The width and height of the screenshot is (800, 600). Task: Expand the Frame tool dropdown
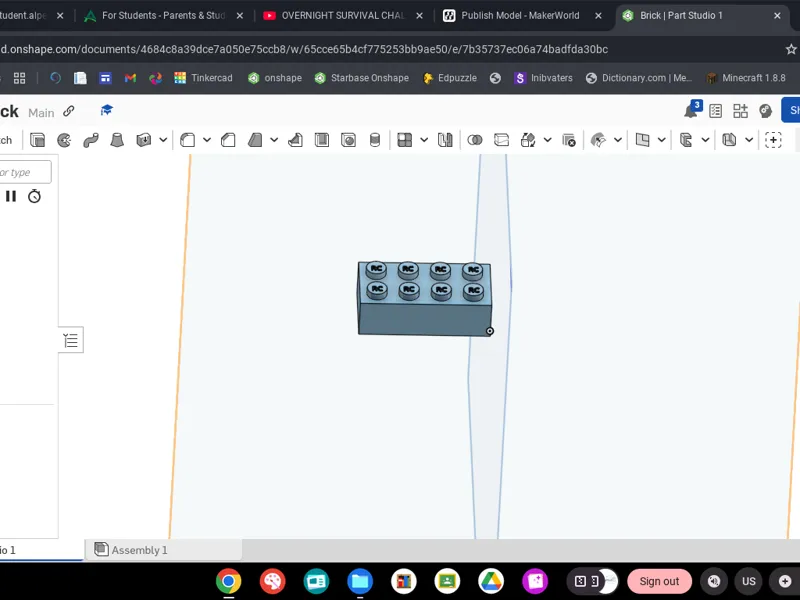click(705, 140)
